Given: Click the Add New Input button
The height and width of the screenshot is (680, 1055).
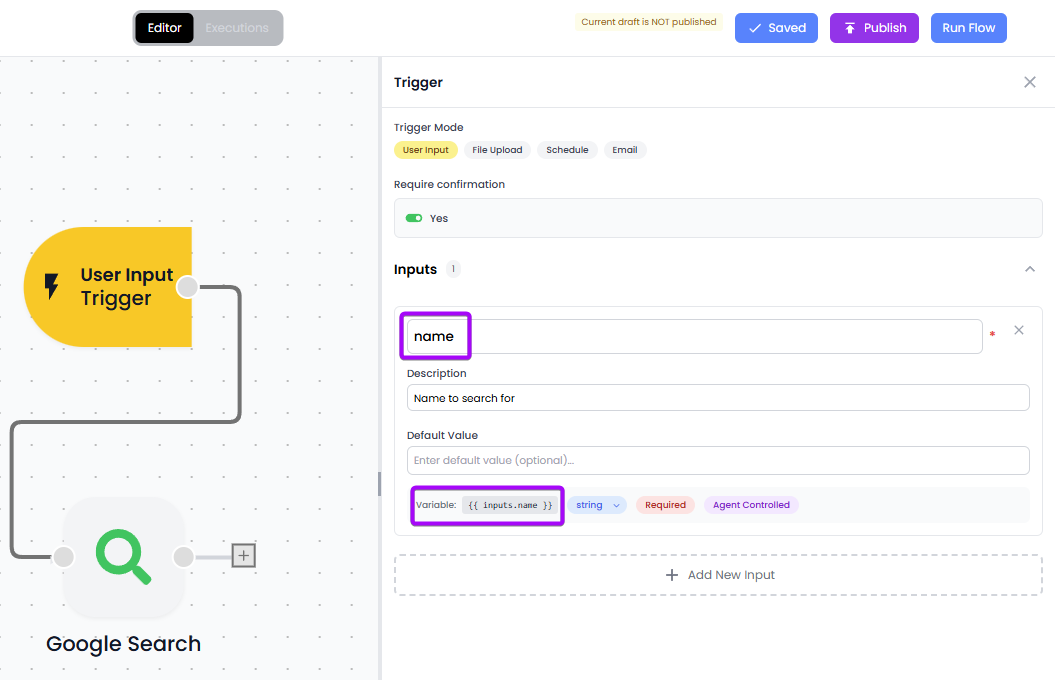Looking at the screenshot, I should (x=719, y=574).
